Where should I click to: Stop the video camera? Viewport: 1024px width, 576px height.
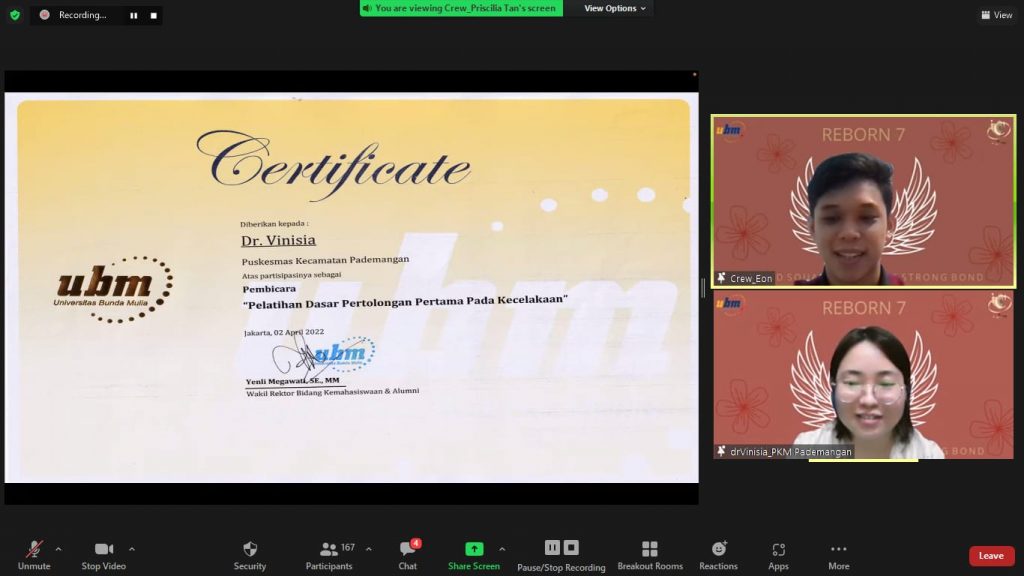point(103,556)
